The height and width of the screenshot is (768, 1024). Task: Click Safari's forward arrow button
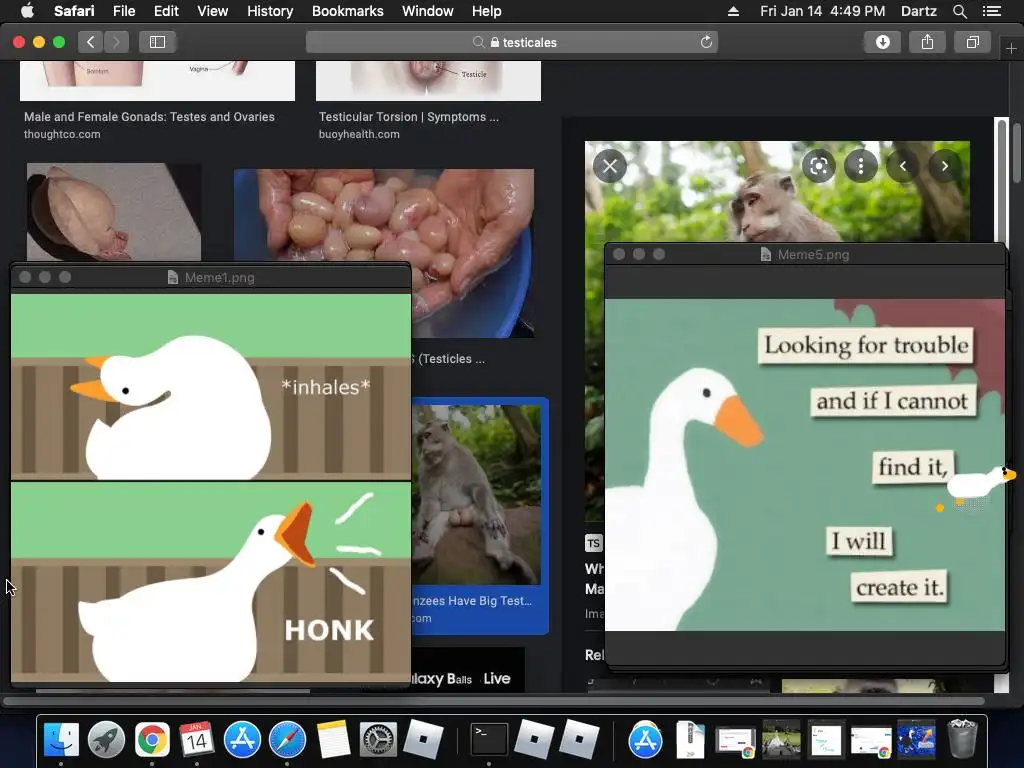click(116, 42)
